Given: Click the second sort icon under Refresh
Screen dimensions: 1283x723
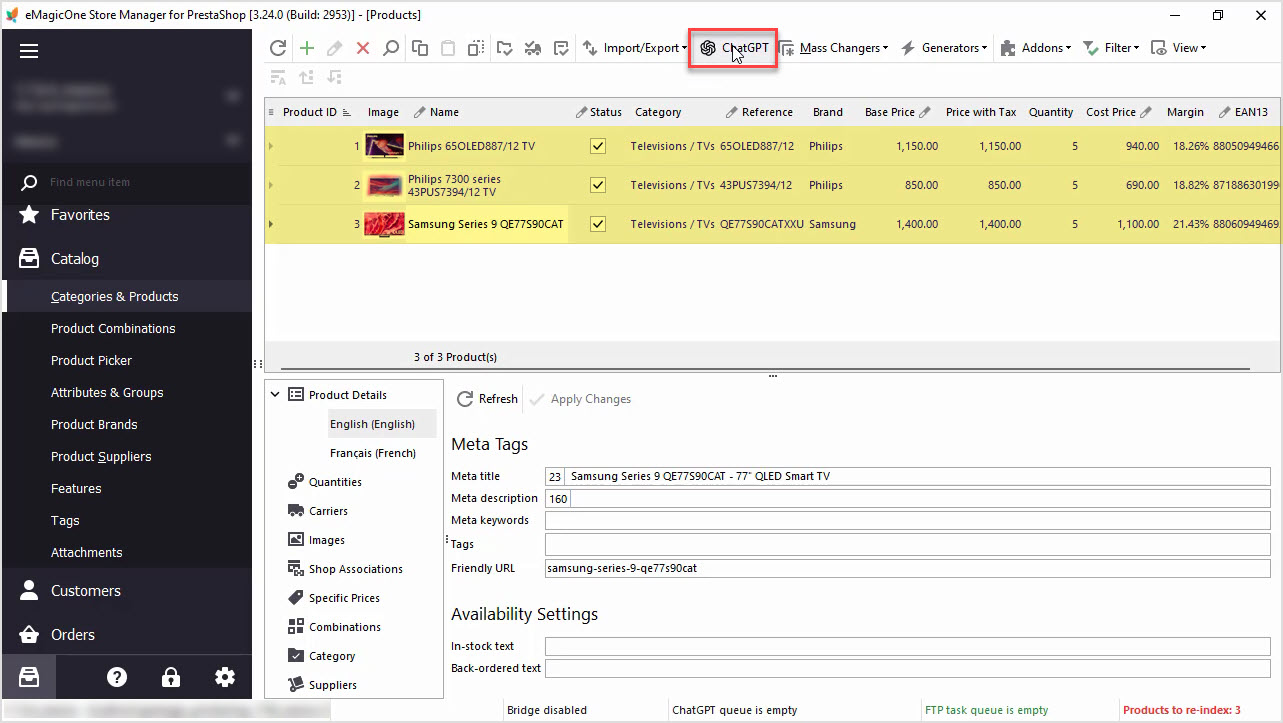Looking at the screenshot, I should [306, 77].
